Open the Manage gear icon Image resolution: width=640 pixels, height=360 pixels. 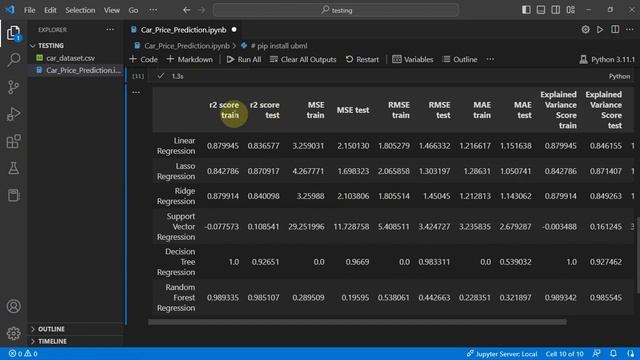click(x=13, y=333)
